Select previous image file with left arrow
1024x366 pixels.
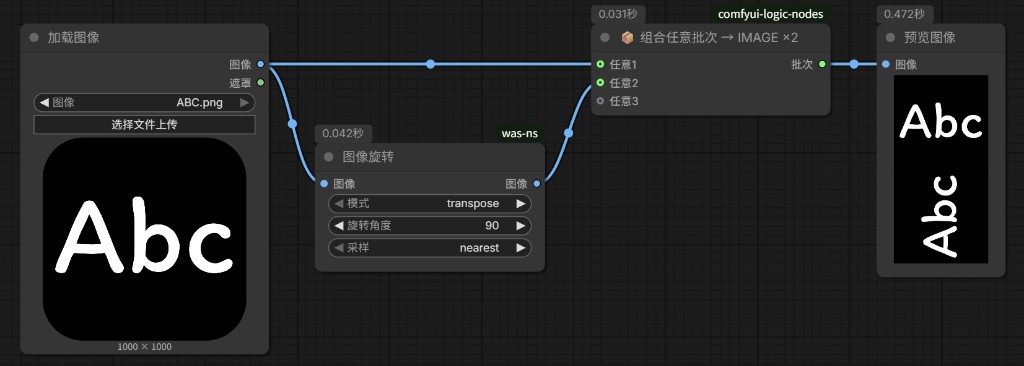[44, 103]
